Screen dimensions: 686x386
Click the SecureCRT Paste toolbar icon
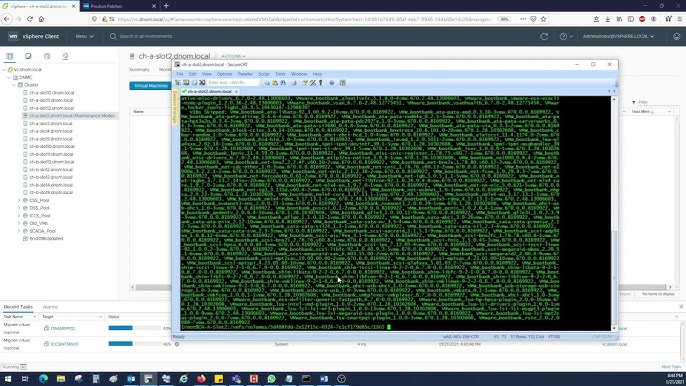click(275, 82)
